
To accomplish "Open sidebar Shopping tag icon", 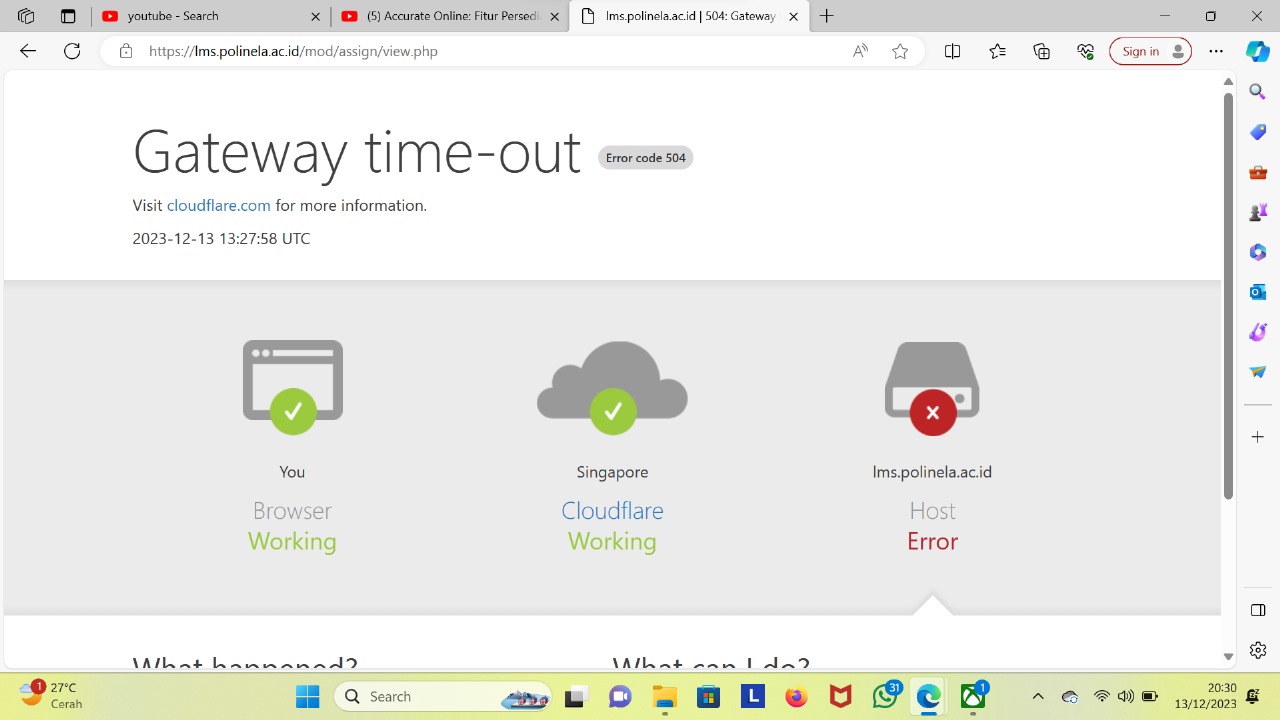I will [x=1258, y=132].
